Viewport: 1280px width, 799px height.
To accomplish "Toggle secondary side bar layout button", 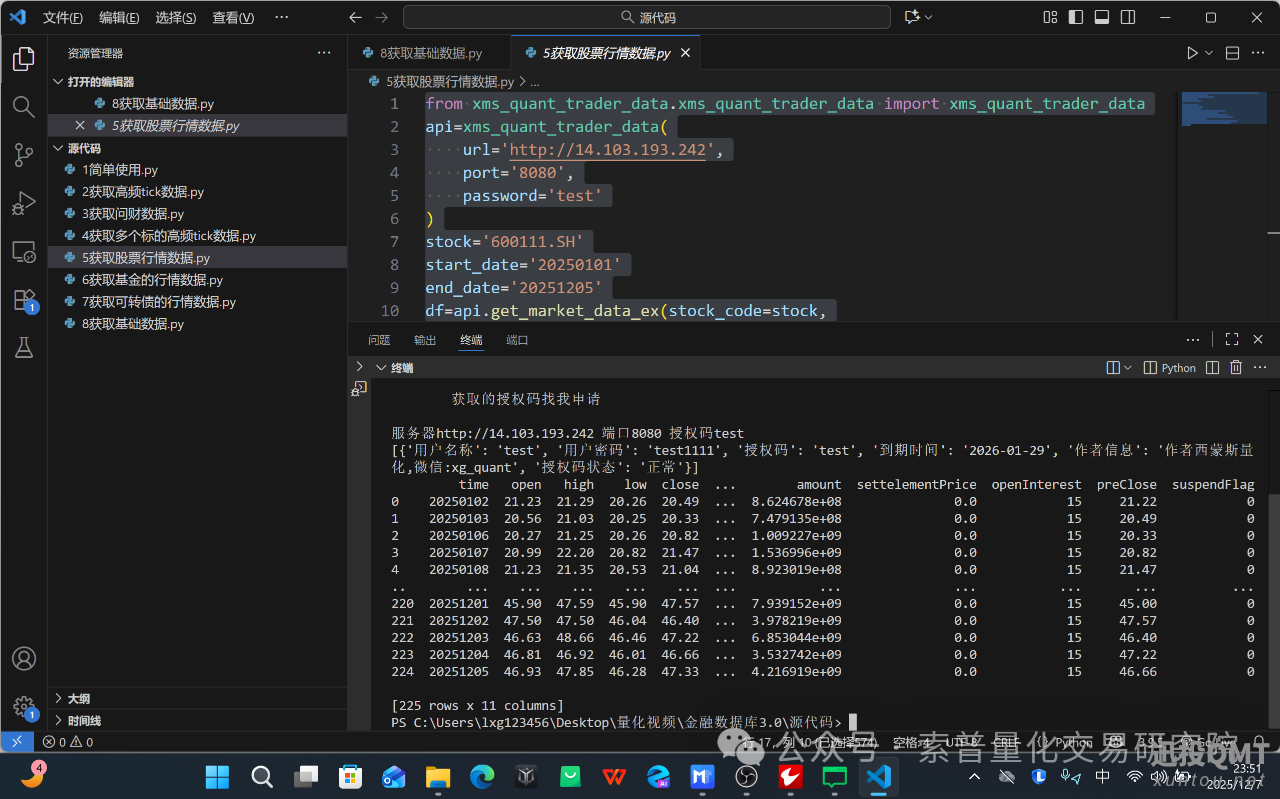I will coord(1128,17).
